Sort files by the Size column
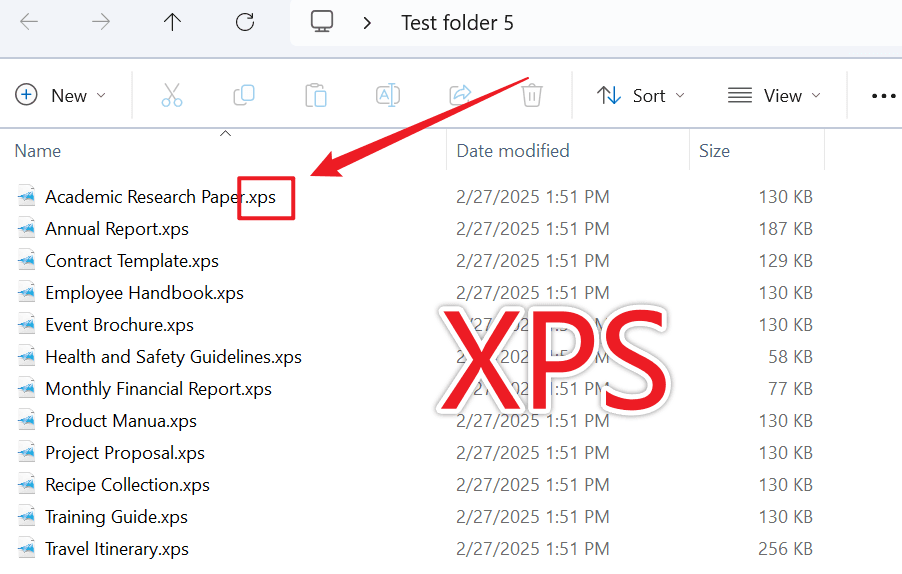902x574 pixels. [x=714, y=151]
